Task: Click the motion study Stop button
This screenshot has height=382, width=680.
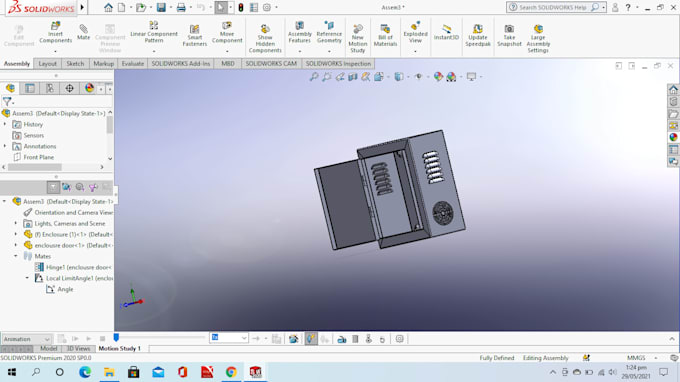Action: click(x=102, y=339)
